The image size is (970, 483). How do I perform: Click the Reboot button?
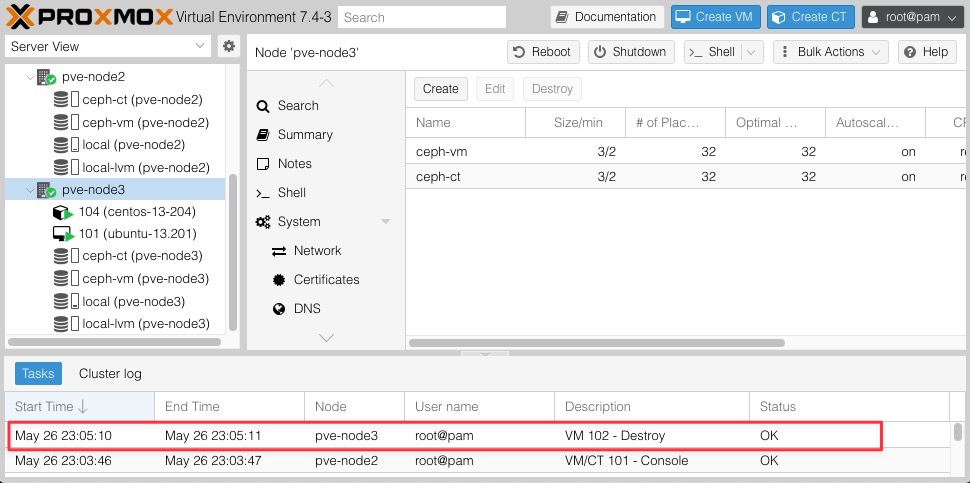click(543, 52)
